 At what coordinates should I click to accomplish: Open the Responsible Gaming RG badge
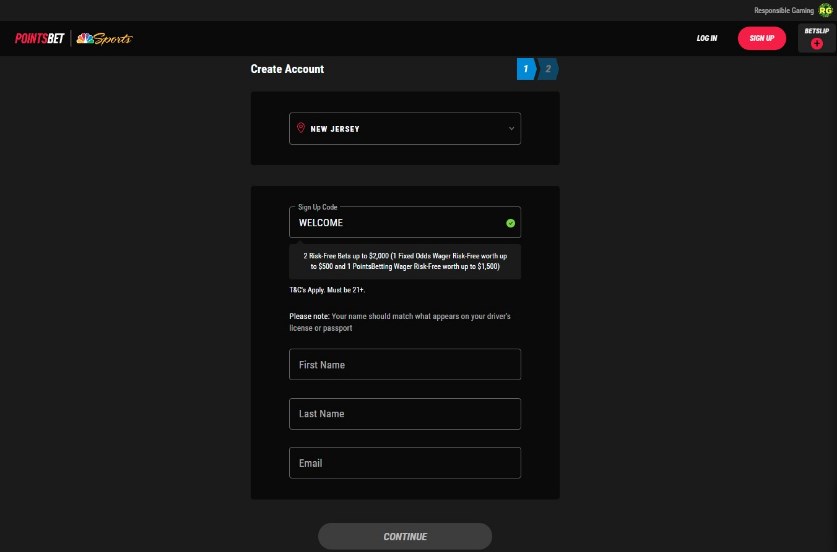(x=825, y=10)
